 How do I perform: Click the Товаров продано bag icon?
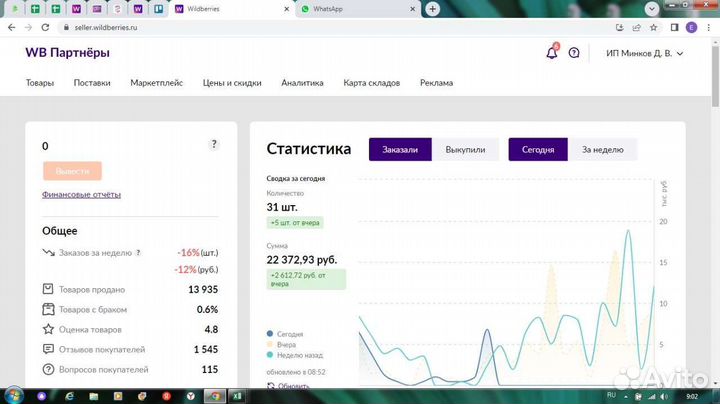click(48, 289)
